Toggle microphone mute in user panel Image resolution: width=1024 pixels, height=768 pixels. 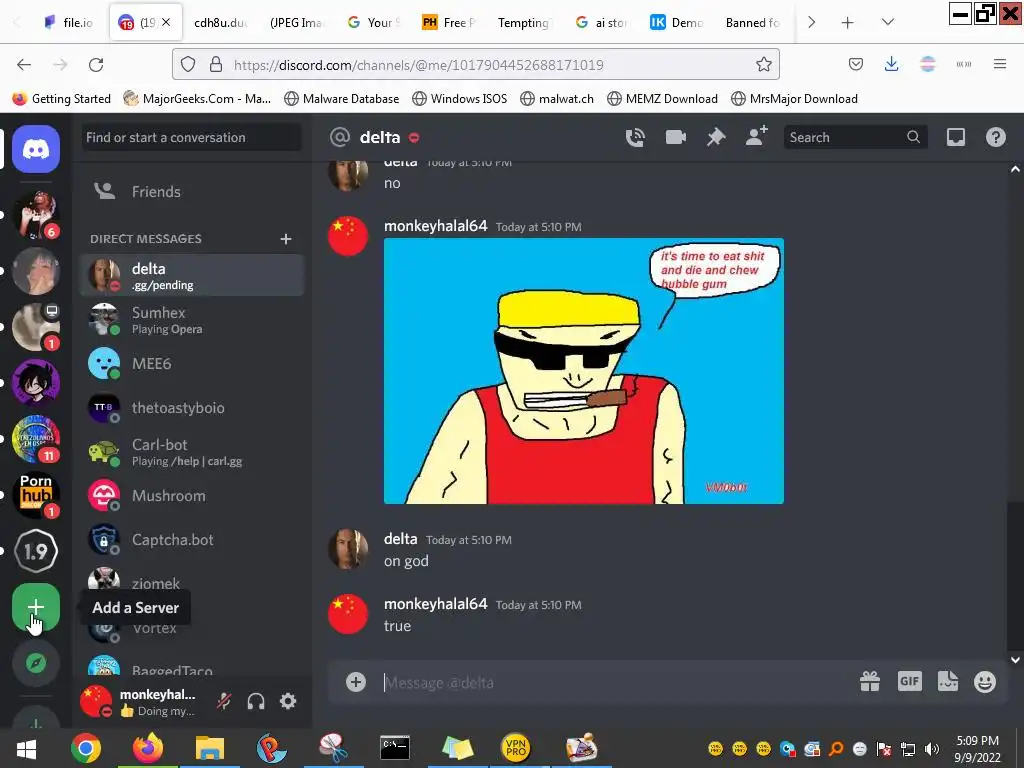pos(224,701)
